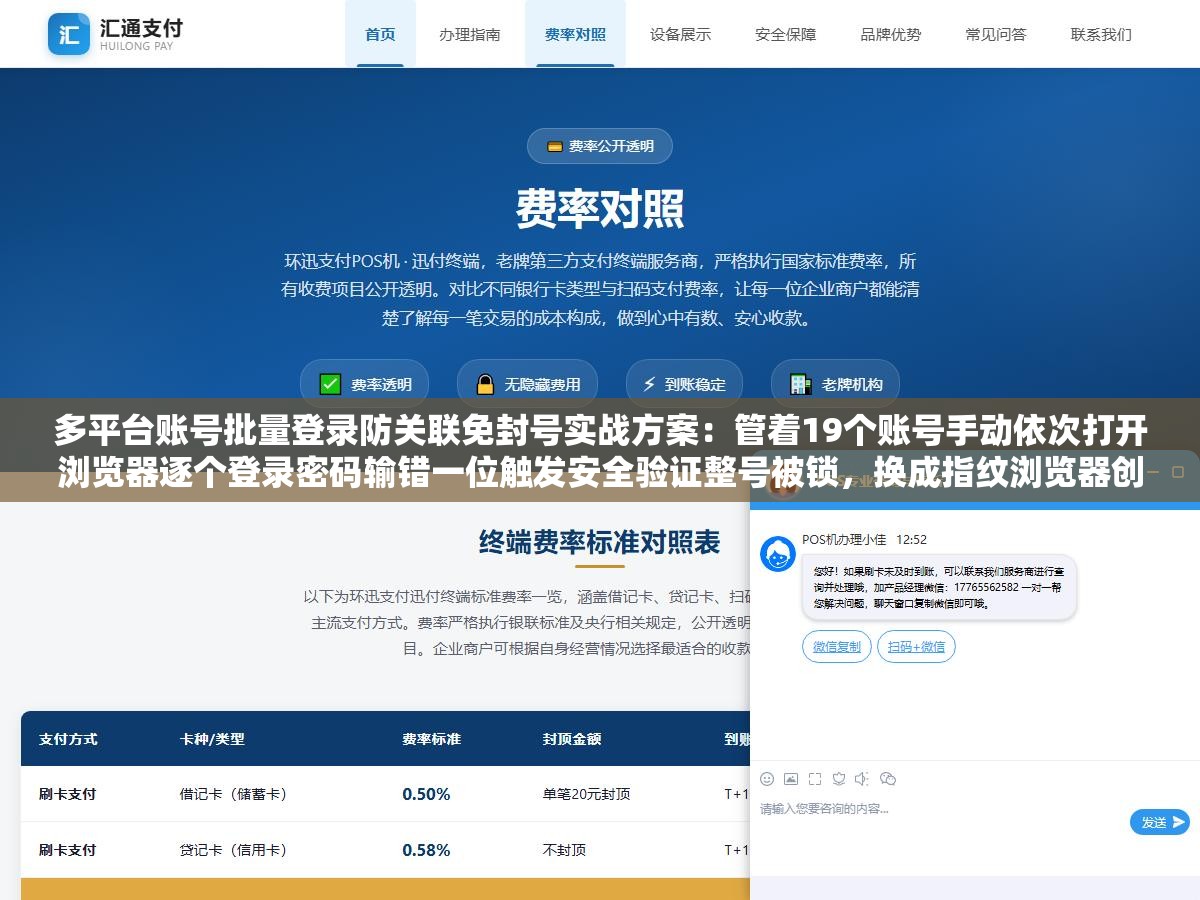1200x900 pixels.
Task: Click the 终端费率标准对照表 section heading
Action: [x=600, y=542]
